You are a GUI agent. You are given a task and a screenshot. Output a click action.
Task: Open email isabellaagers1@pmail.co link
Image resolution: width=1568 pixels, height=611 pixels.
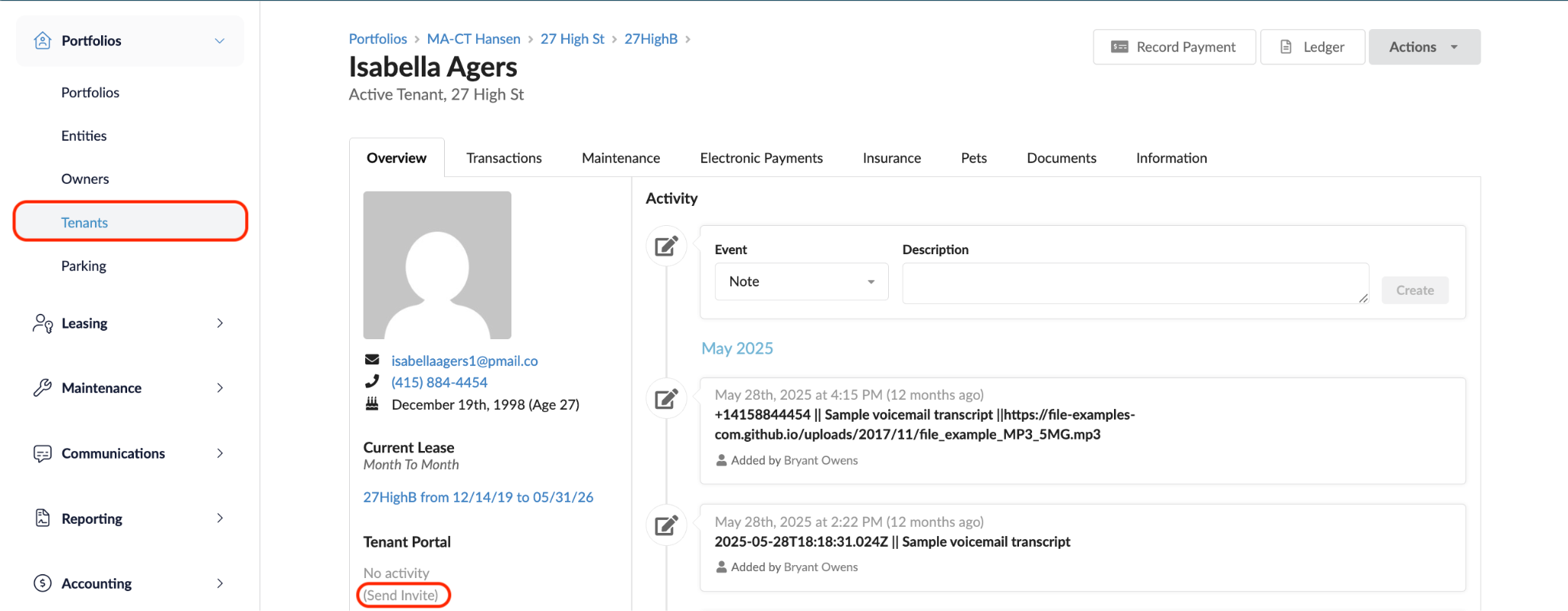(x=465, y=361)
